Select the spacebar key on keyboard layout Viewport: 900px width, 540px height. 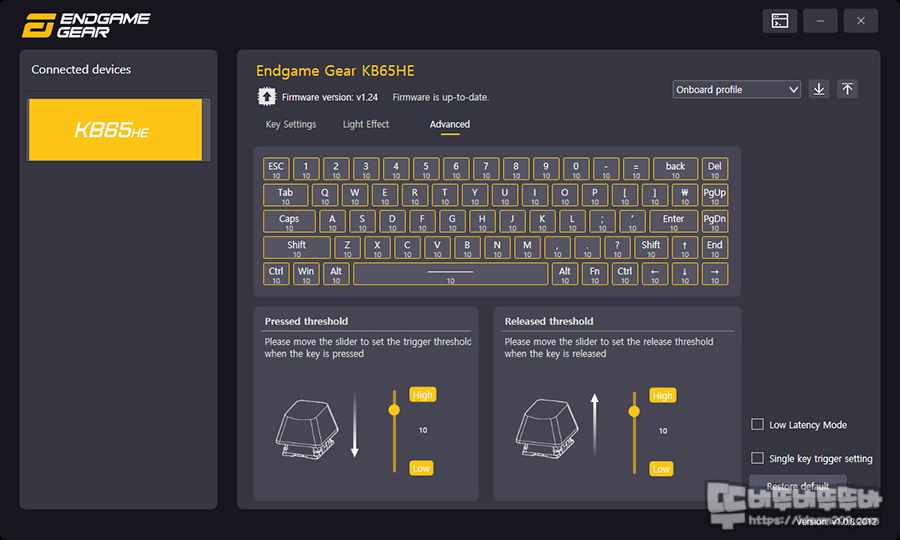pos(451,274)
